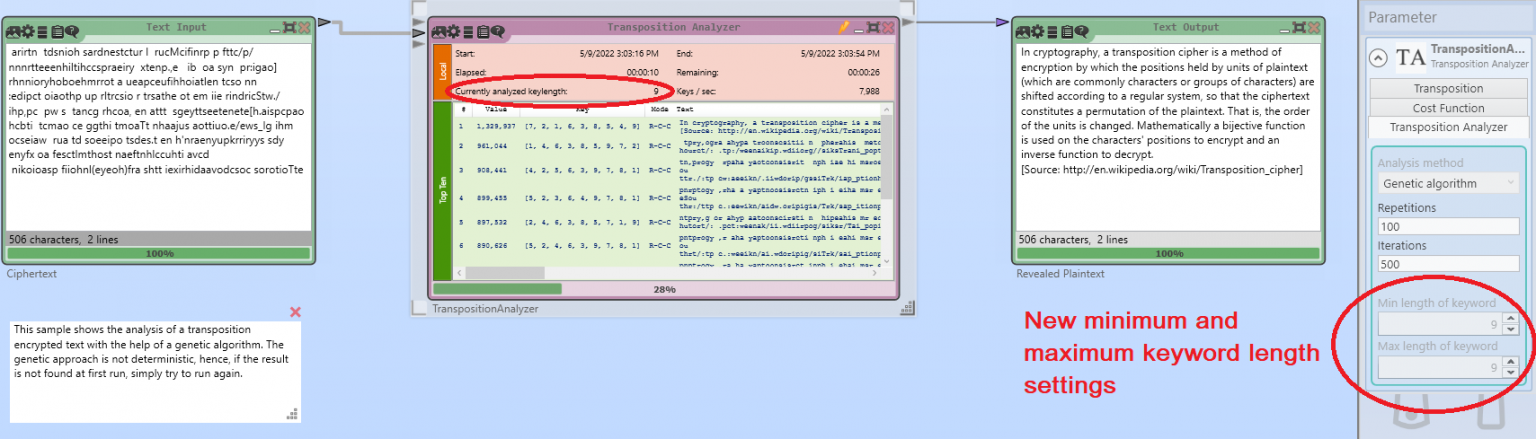Show data clipboard icon of Transposition Analyzer
This screenshot has width=1536, height=439.
pos(483,32)
